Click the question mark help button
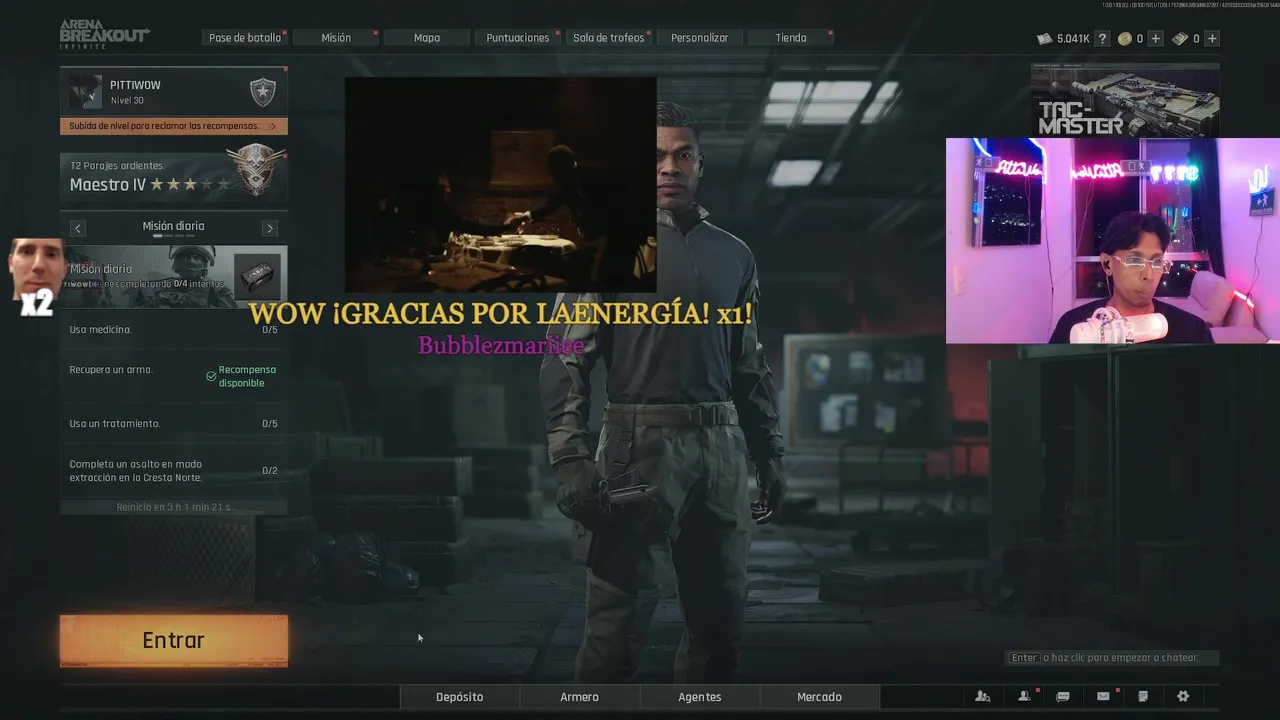This screenshot has width=1280, height=720. [1103, 39]
